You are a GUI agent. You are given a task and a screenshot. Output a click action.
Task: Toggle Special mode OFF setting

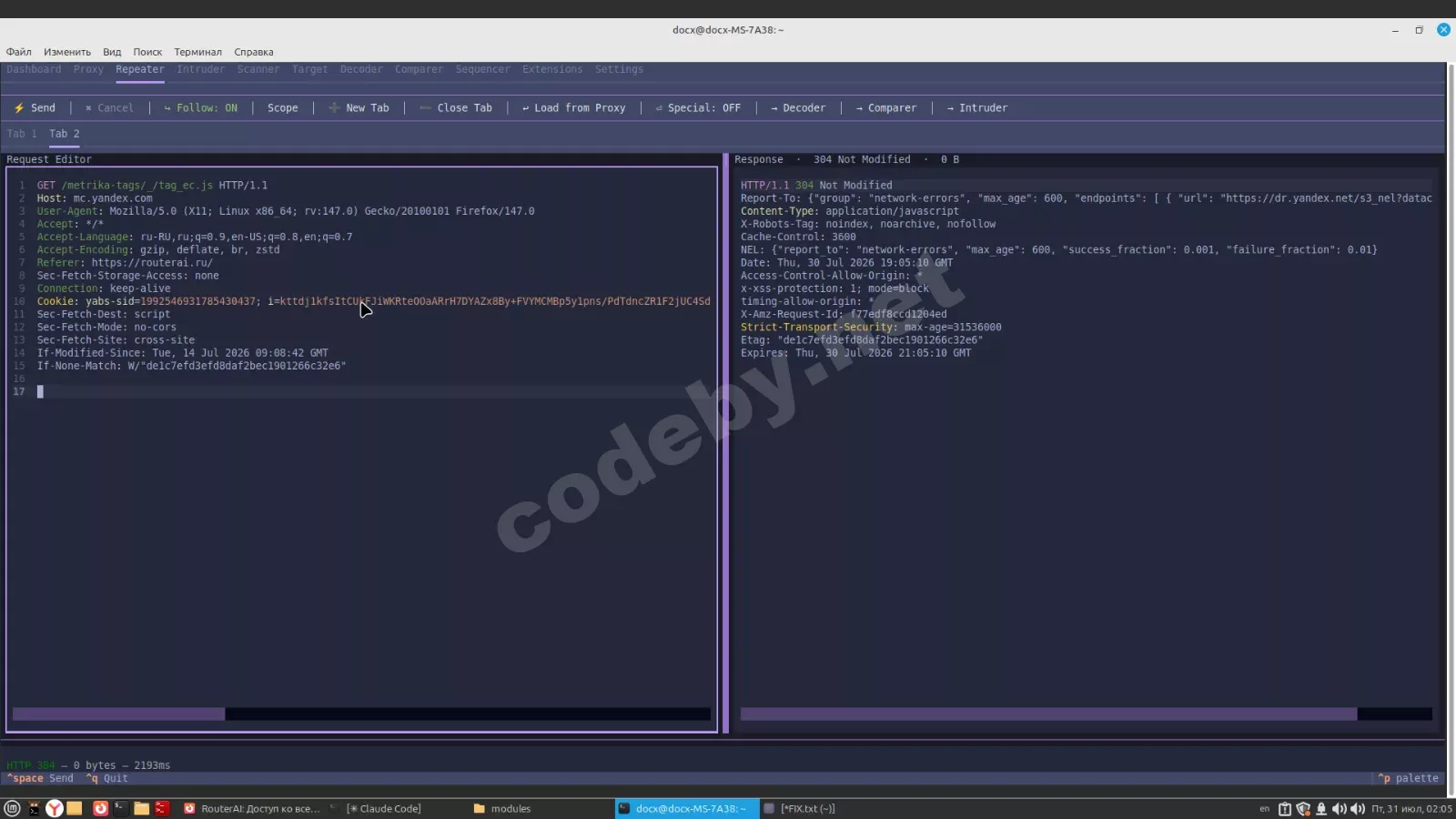(x=698, y=107)
